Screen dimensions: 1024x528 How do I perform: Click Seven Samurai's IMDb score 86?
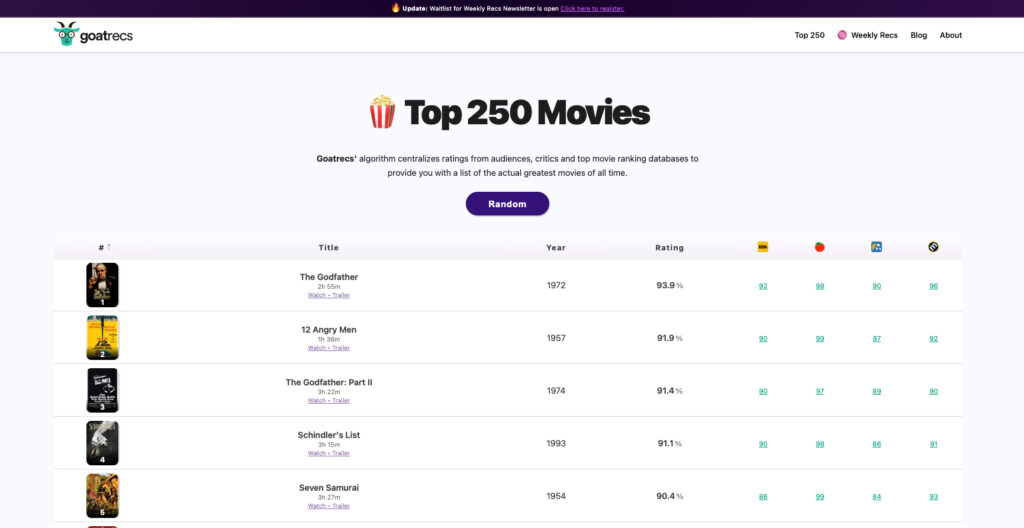click(763, 497)
